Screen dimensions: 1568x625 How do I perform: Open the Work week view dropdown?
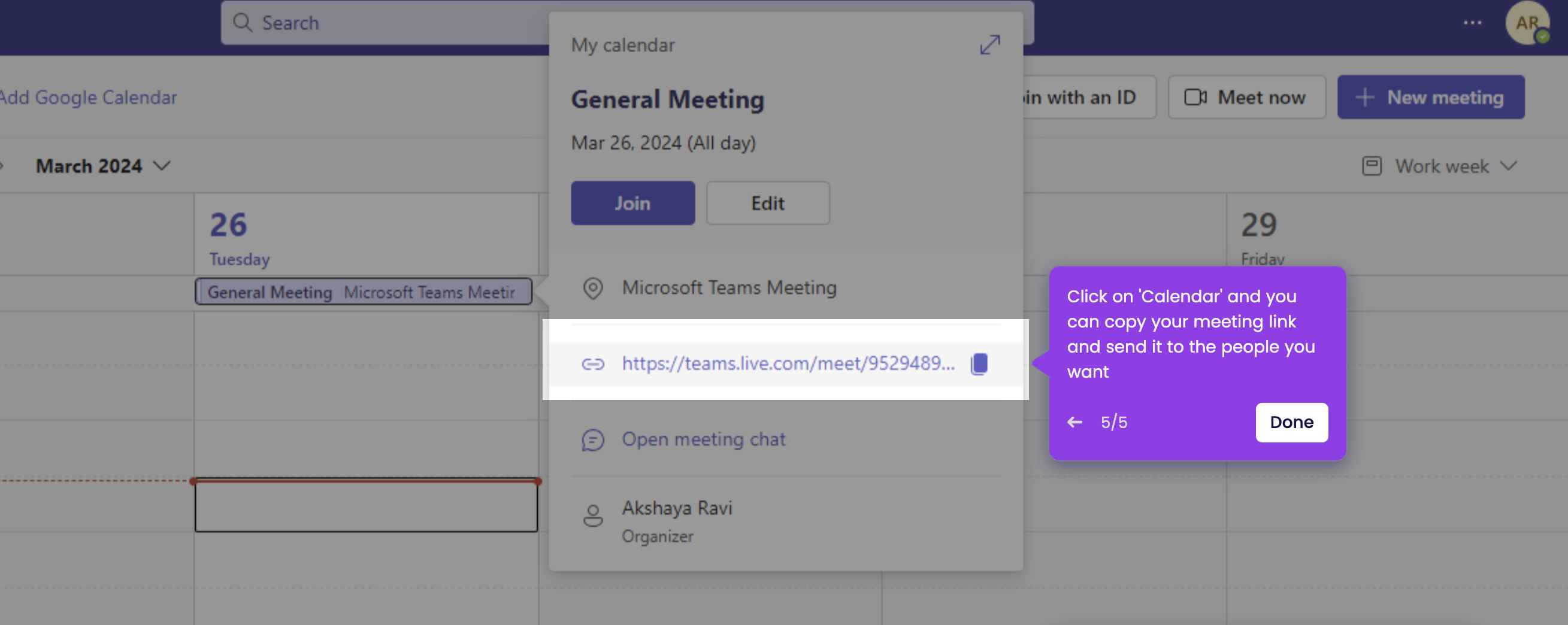(x=1511, y=166)
